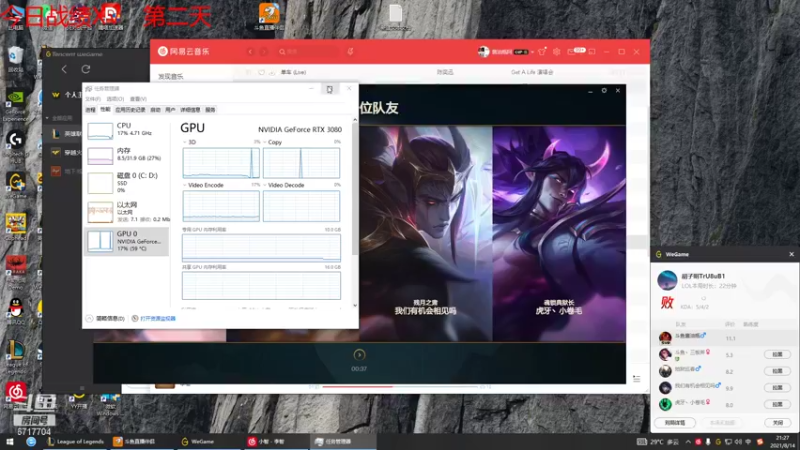Expand the 3D engine graph dropdown
This screenshot has height=450, width=800.
click(x=185, y=142)
